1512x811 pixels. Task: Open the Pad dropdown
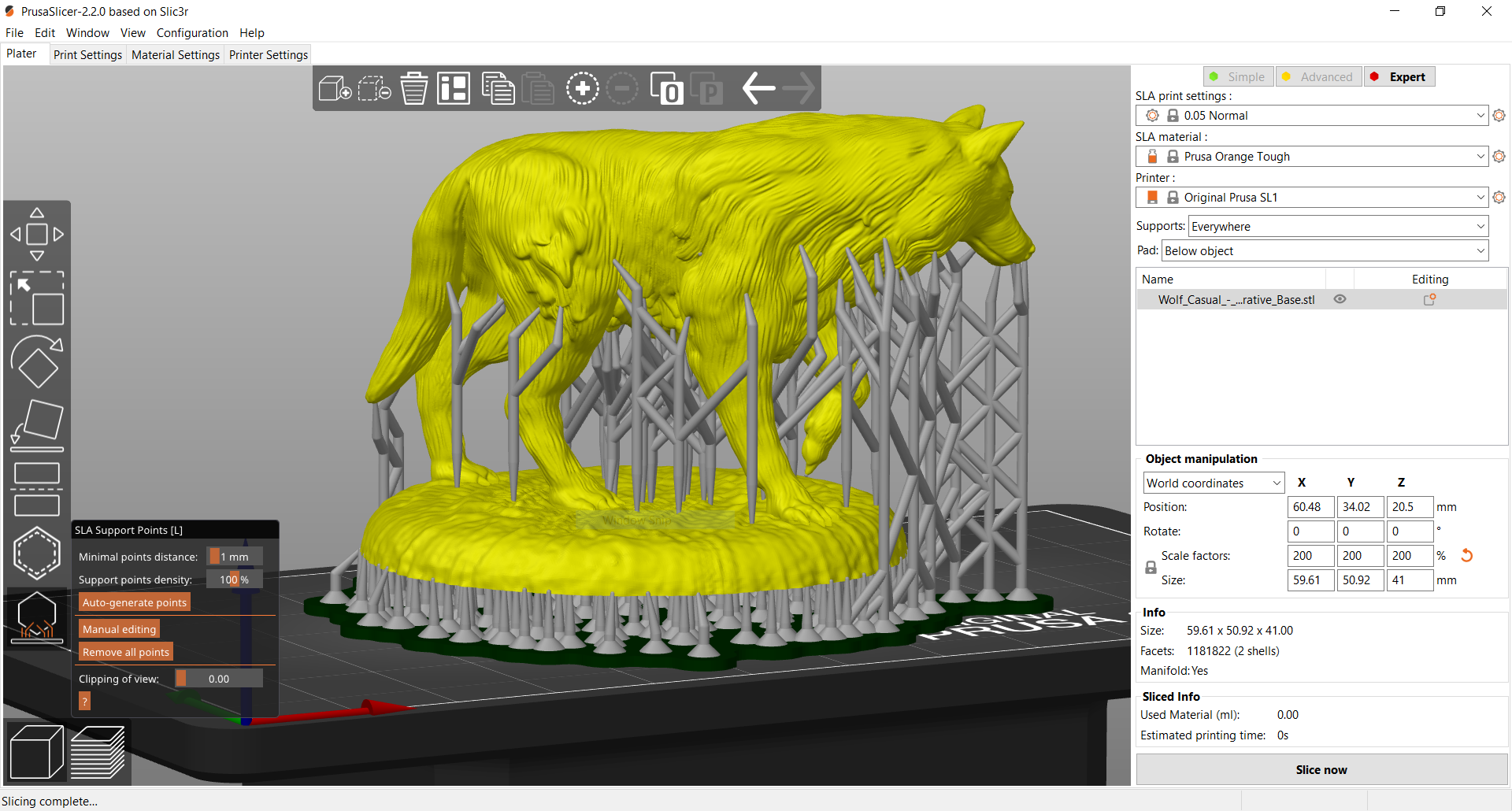coord(1325,251)
